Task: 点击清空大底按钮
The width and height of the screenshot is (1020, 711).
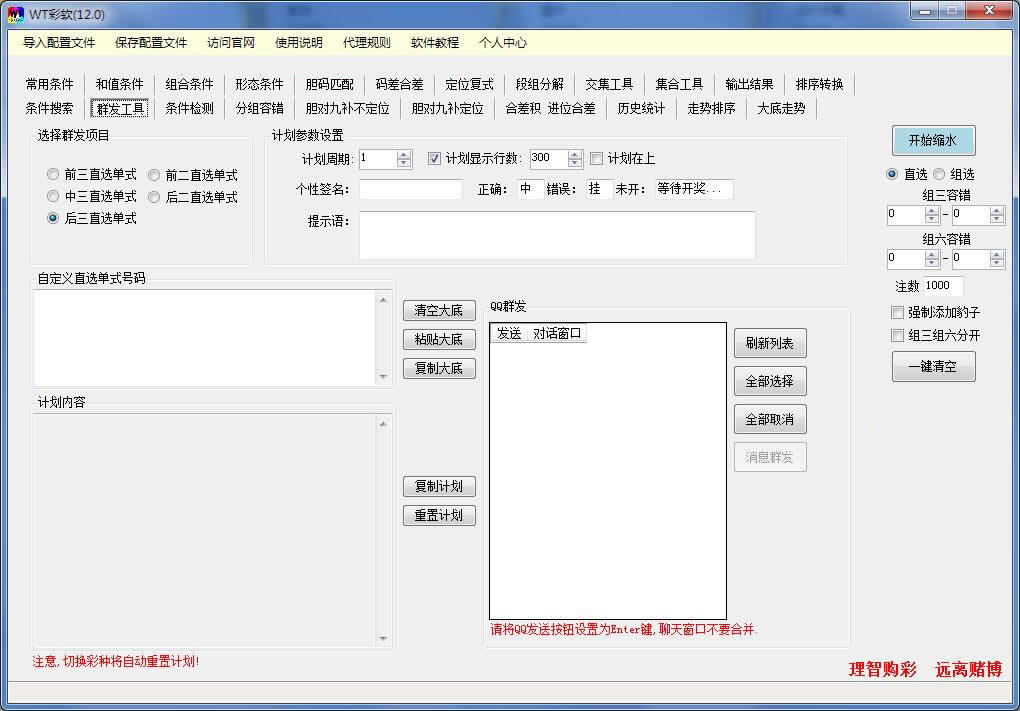Action: point(438,310)
